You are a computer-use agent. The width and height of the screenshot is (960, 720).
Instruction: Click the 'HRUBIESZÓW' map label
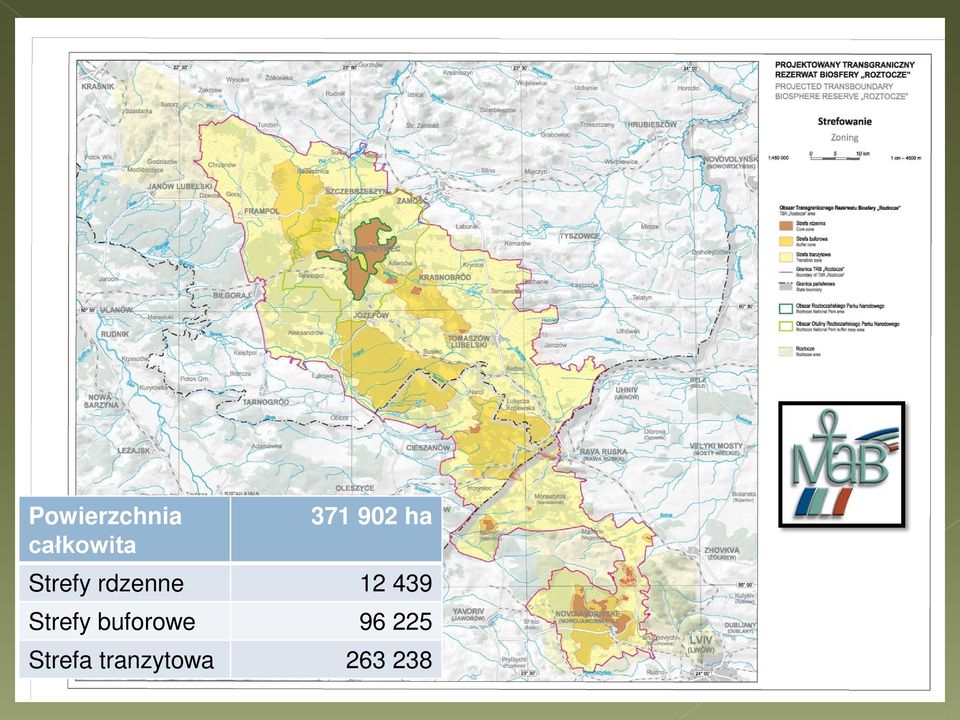point(651,124)
